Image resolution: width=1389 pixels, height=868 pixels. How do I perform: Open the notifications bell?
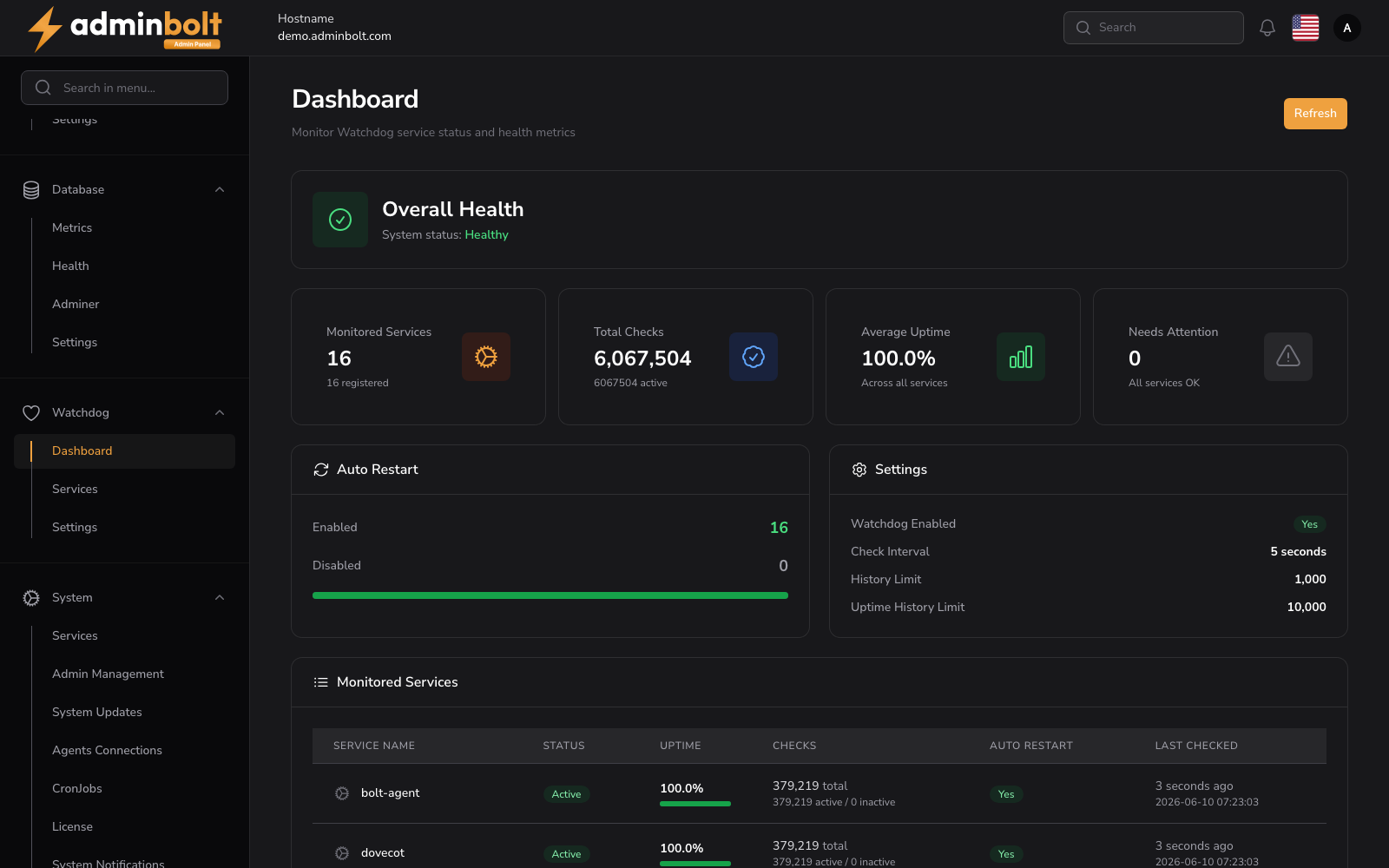[x=1267, y=28]
